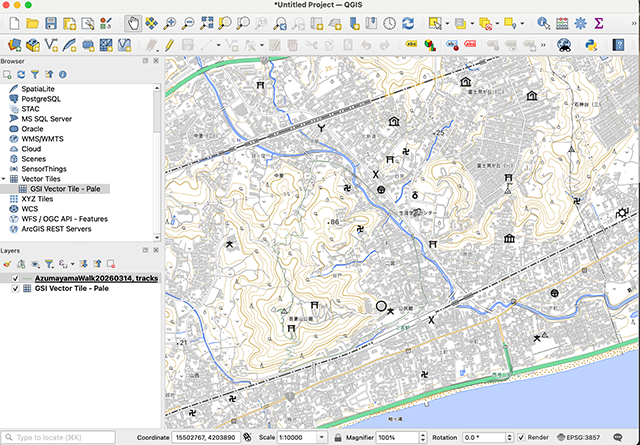Save the current project

[x=51, y=23]
